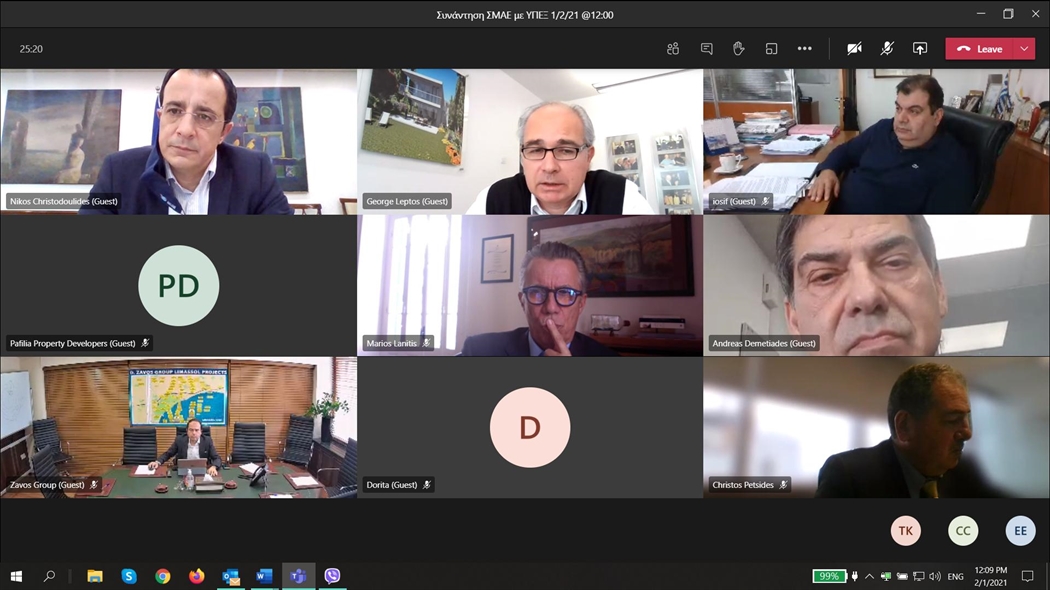Click the red Leave button
Screen dimensions: 1050x590
[980, 49]
